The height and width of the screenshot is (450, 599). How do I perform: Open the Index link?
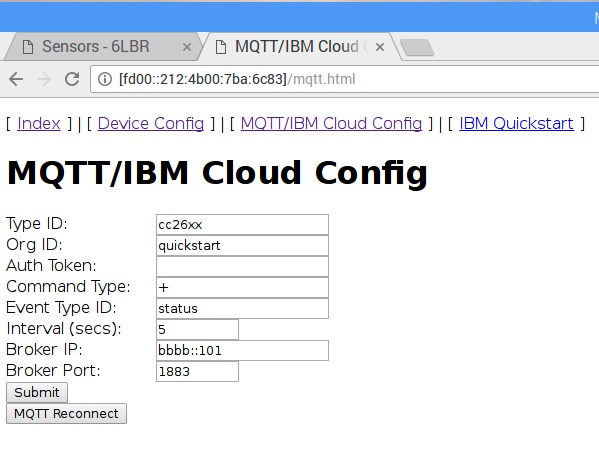(x=39, y=124)
